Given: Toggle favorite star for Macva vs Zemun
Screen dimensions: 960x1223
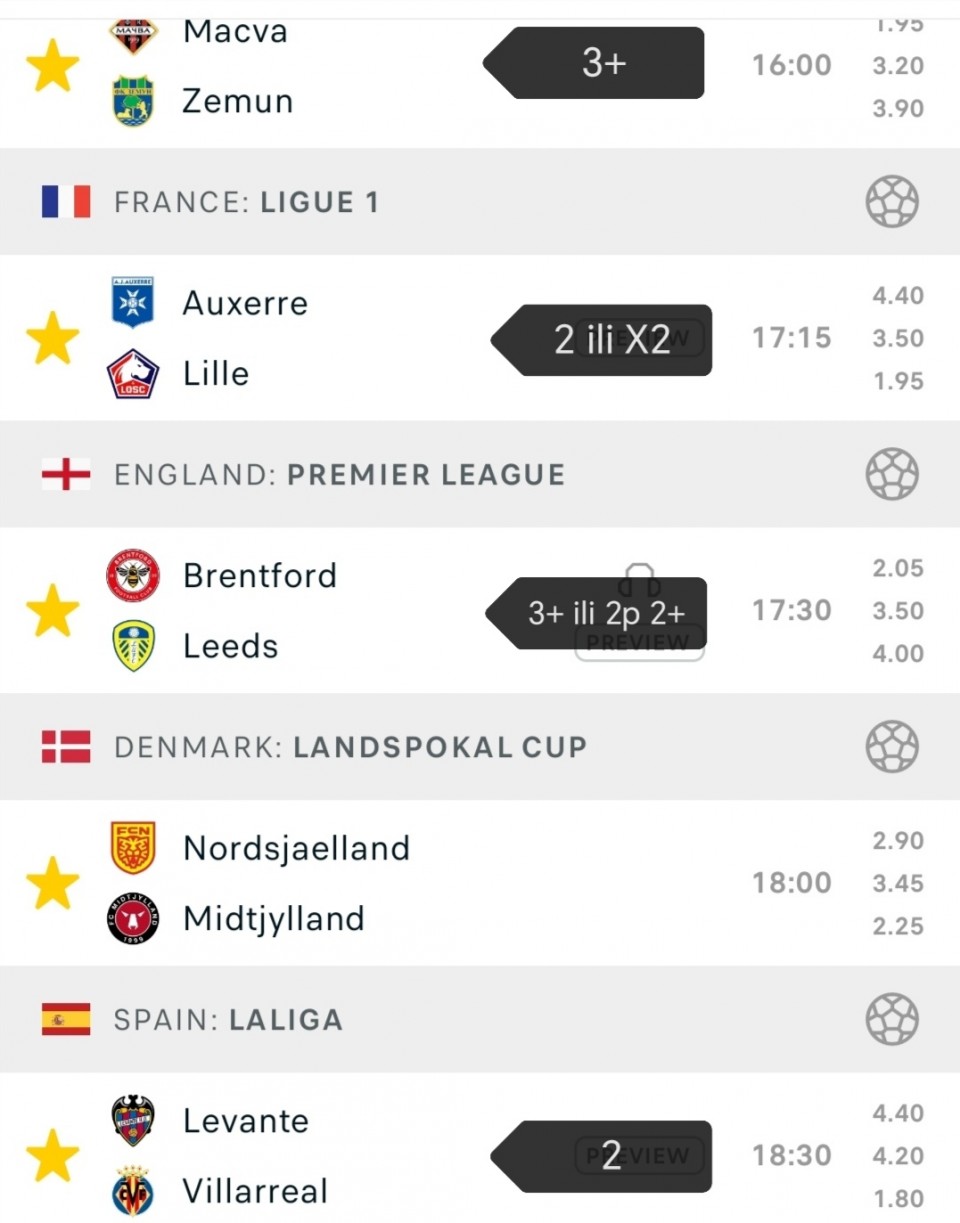Looking at the screenshot, I should tap(52, 66).
